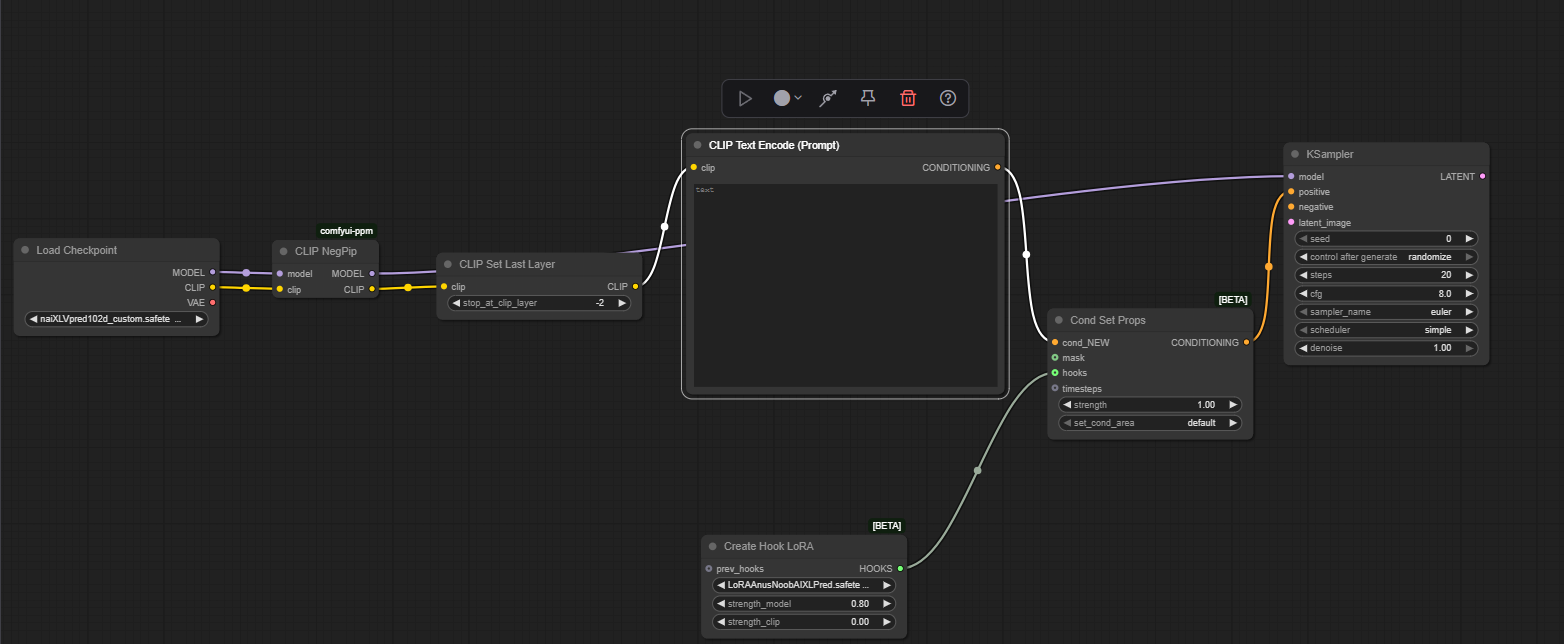Open the set_cond_area dropdown showing default
Screen dimensions: 1564x644
pyautogui.click(x=1150, y=423)
